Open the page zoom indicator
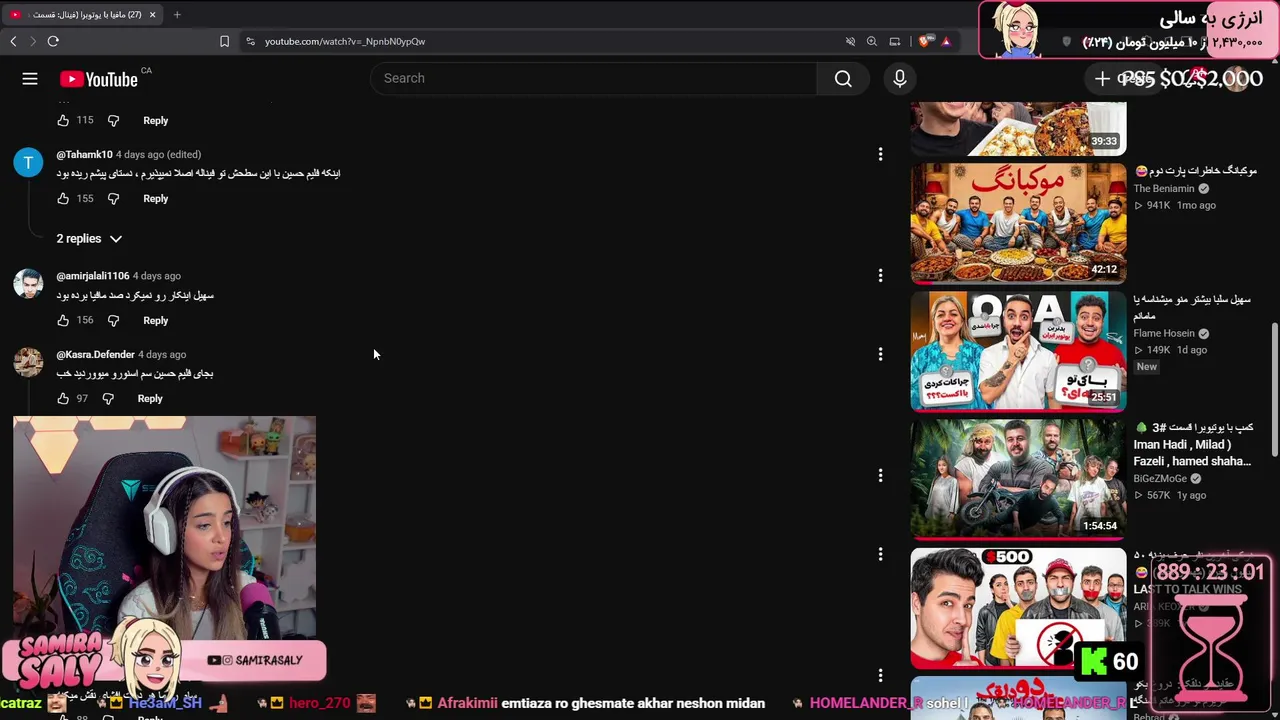 point(872,41)
